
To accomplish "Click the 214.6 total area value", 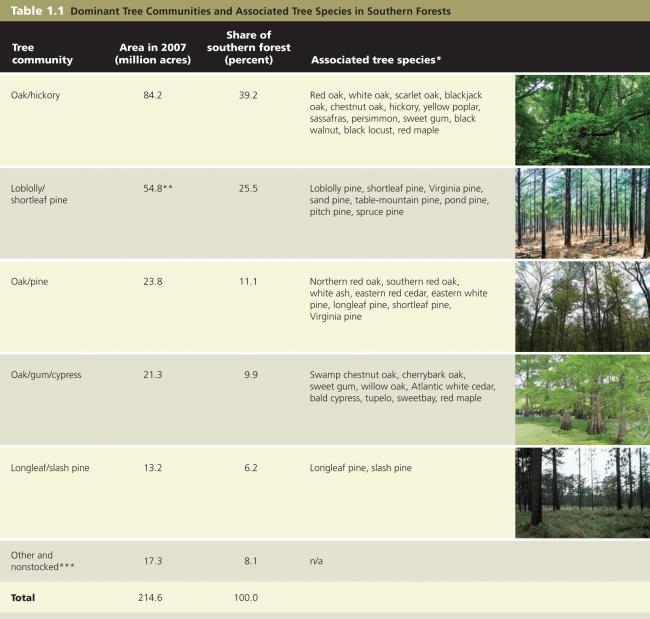I will coord(148,597).
